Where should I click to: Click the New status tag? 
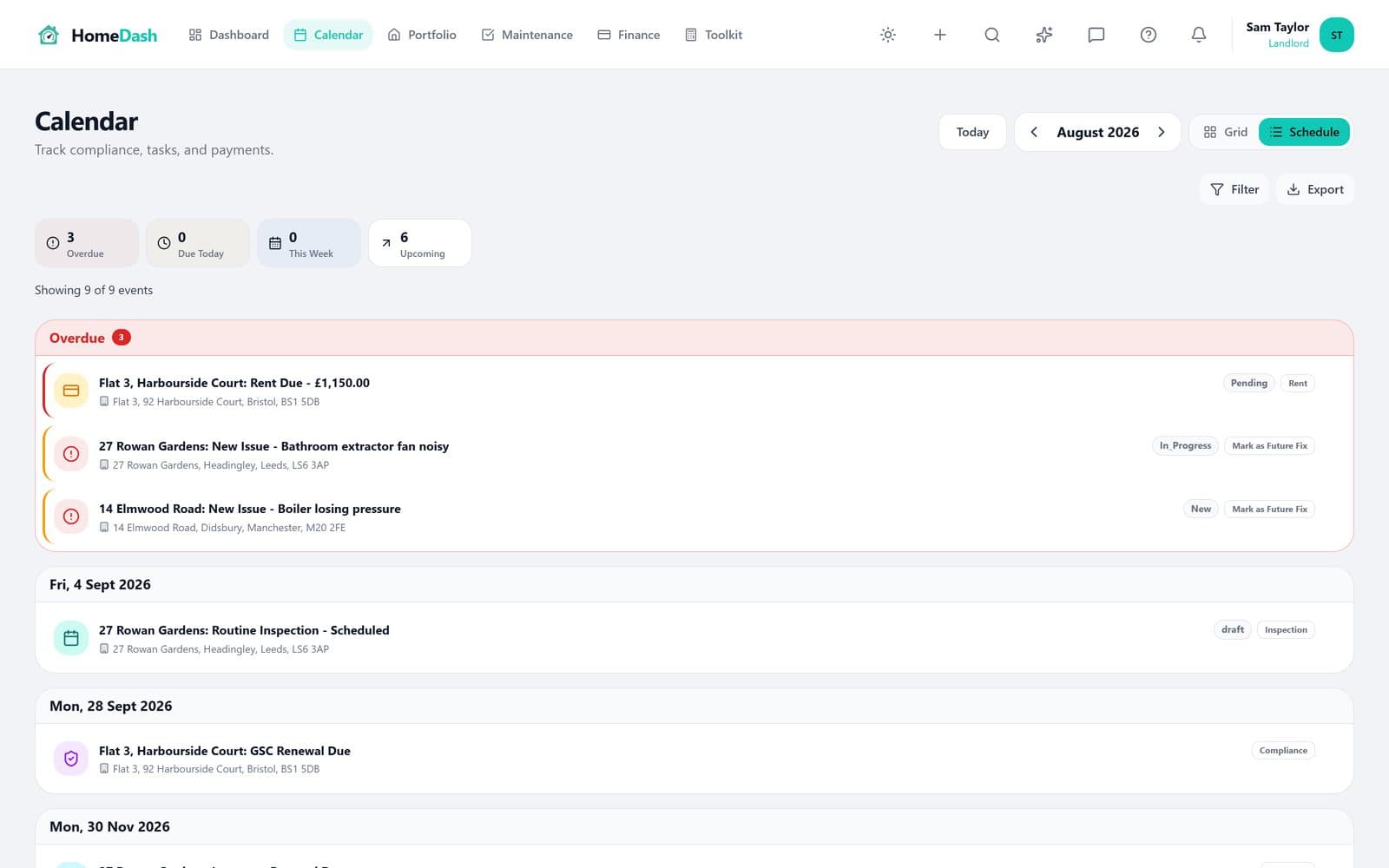tap(1201, 509)
